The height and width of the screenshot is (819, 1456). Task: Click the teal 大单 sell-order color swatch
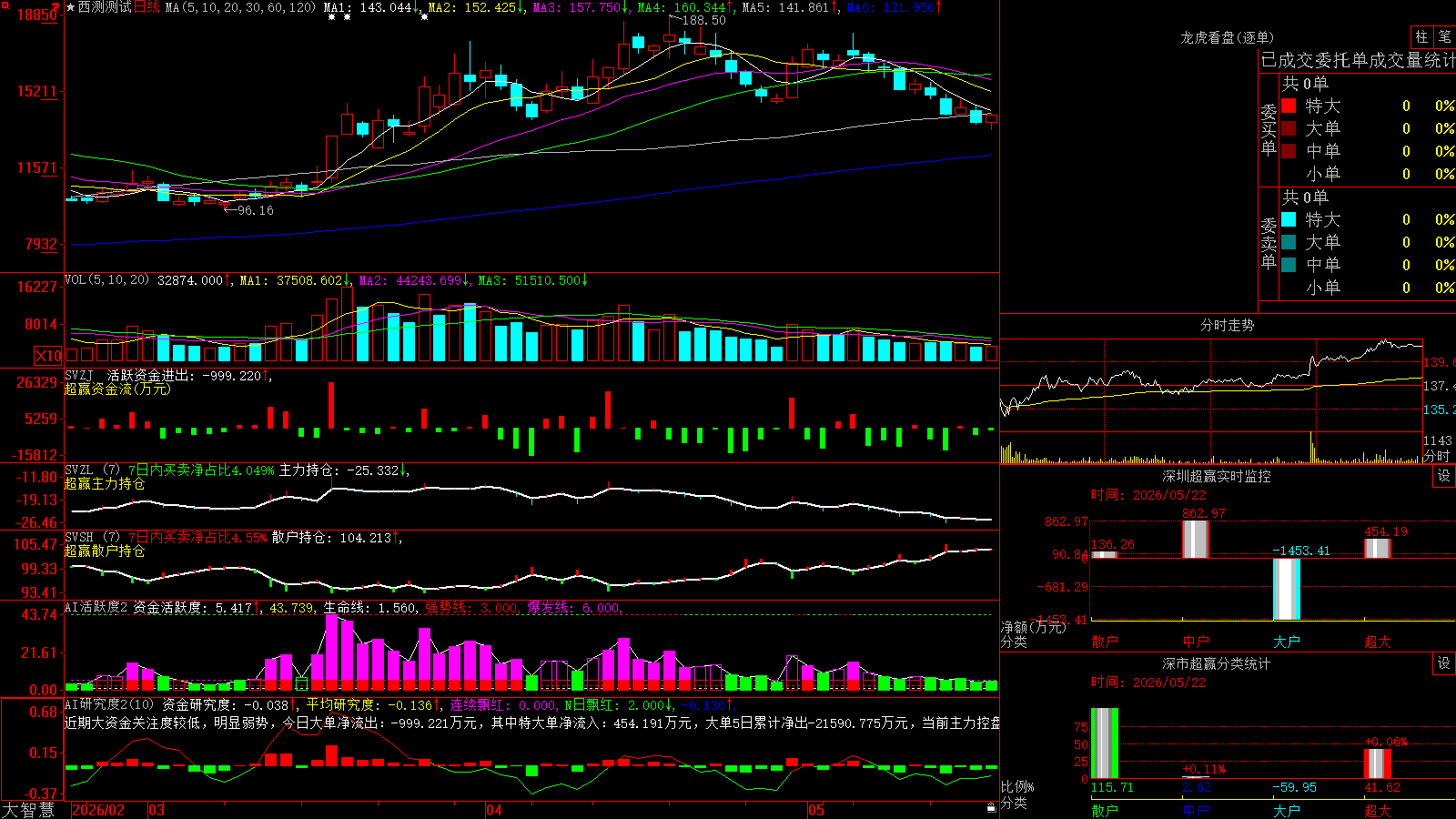click(x=1289, y=242)
